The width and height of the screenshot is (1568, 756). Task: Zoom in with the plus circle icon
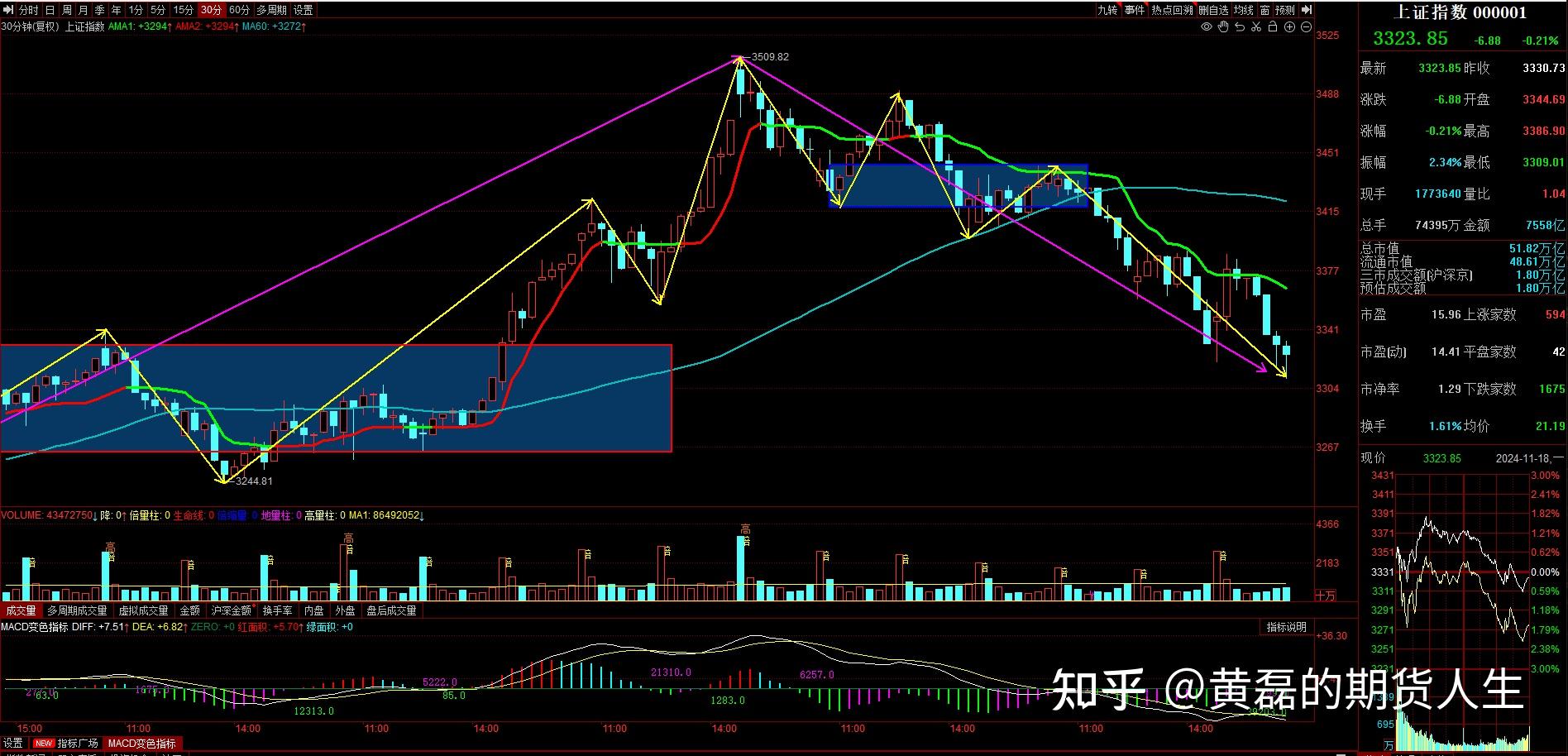click(x=1289, y=27)
